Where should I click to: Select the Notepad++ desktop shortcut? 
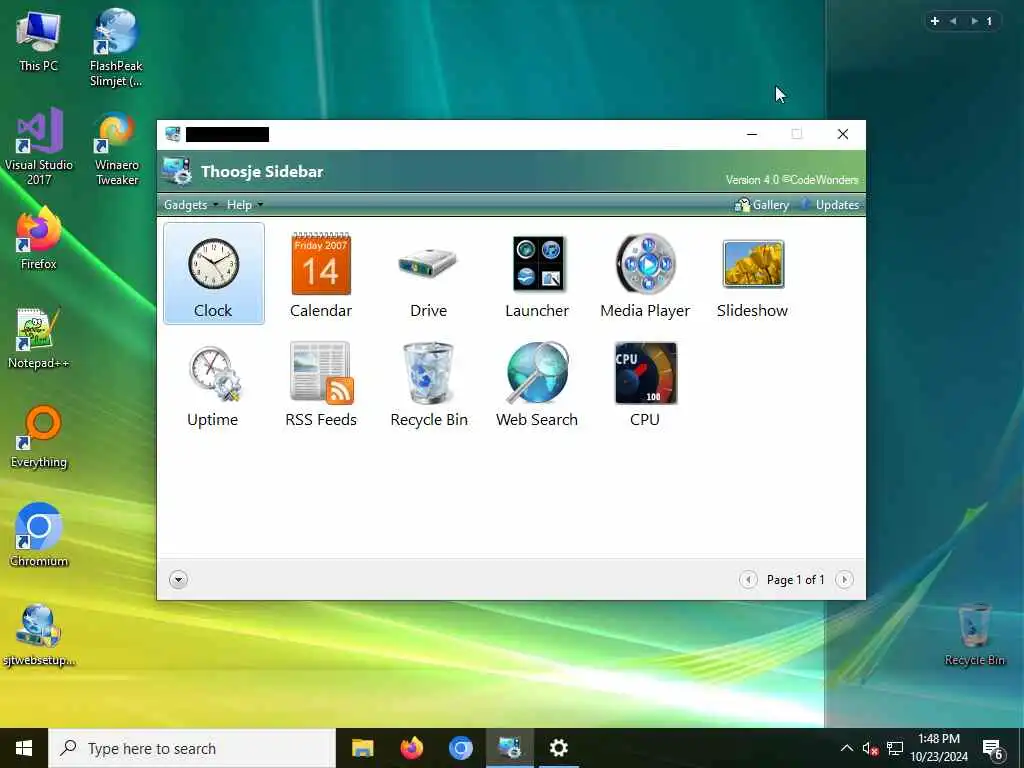38,338
